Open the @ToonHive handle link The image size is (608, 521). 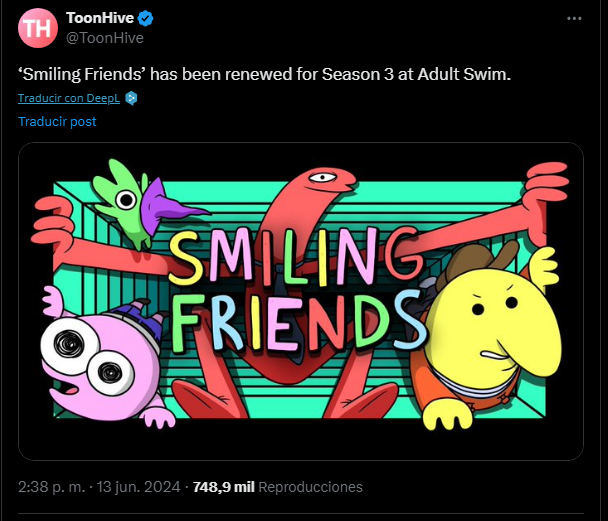(x=104, y=38)
